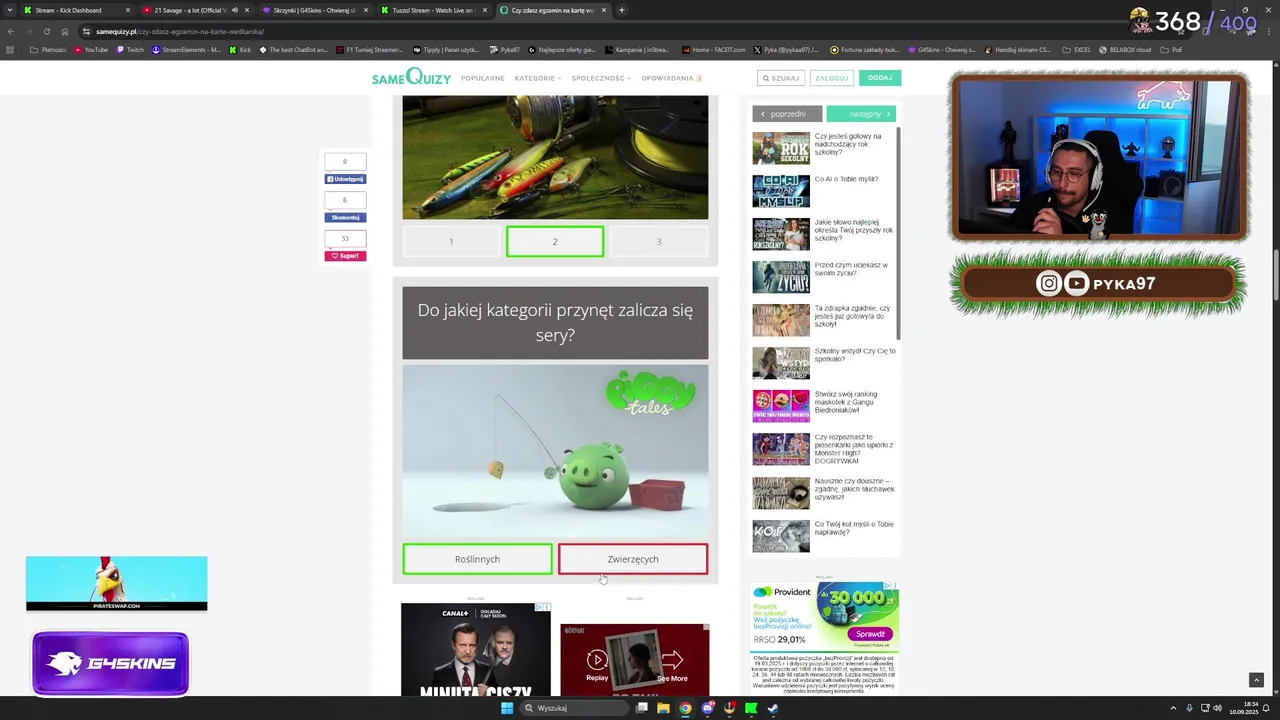Open thumbnail for rok szkolny readiness quiz
This screenshot has width=1280, height=720.
[x=781, y=148]
